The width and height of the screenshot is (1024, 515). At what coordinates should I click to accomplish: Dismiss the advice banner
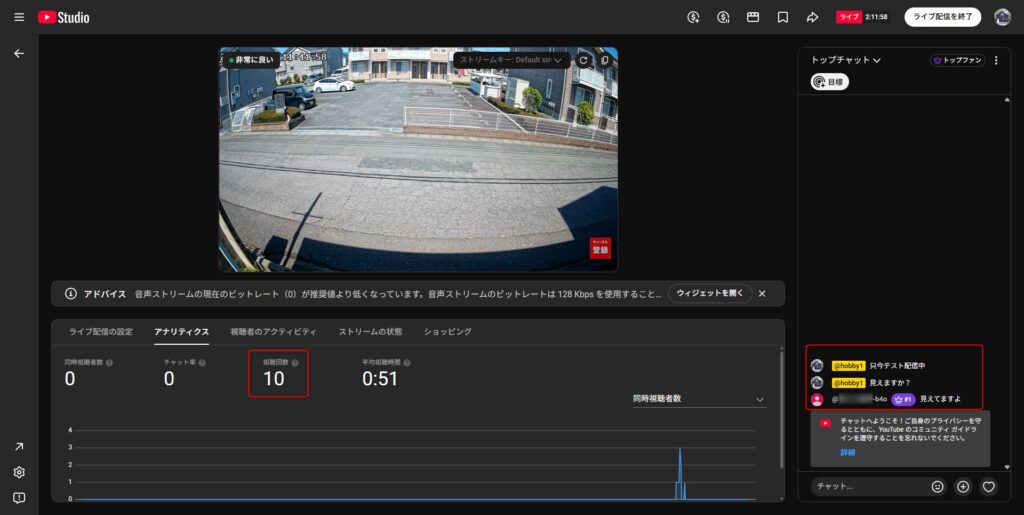pyautogui.click(x=761, y=294)
